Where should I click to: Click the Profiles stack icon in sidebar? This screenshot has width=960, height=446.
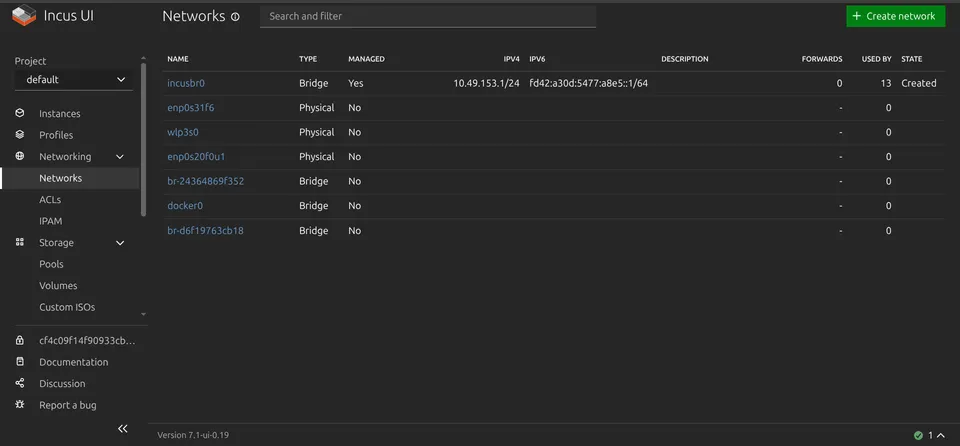[x=20, y=135]
